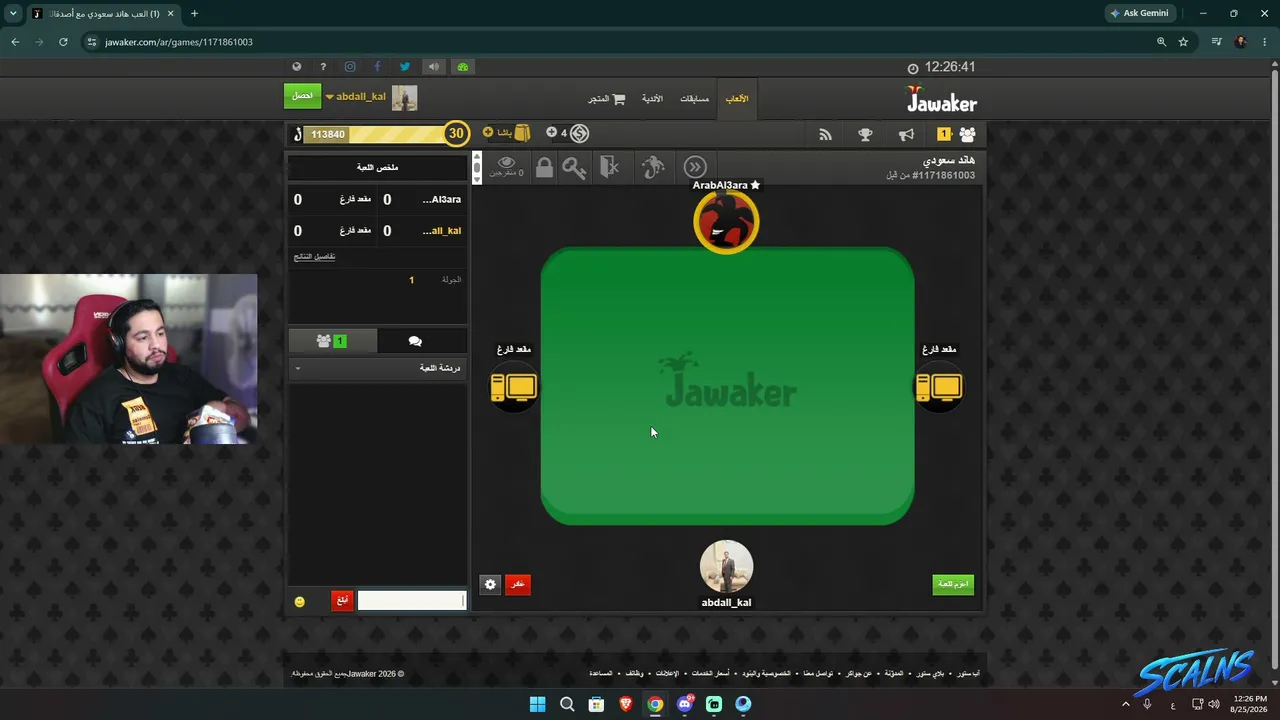
Task: Click ArabAl3ara player avatar at table top
Action: click(x=726, y=221)
